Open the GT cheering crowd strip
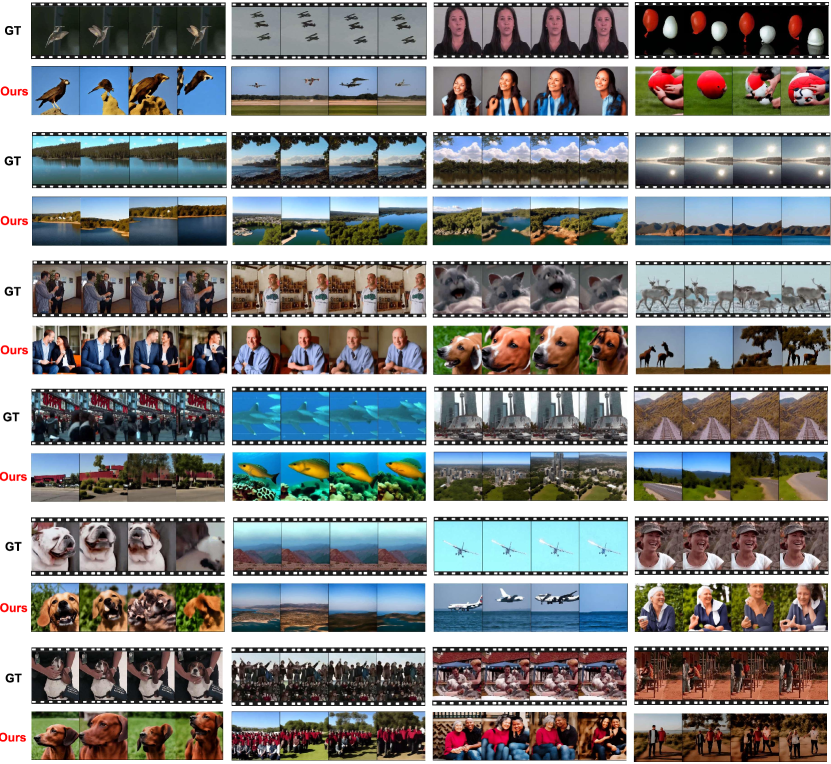This screenshot has height=764, width=831. [x=328, y=676]
